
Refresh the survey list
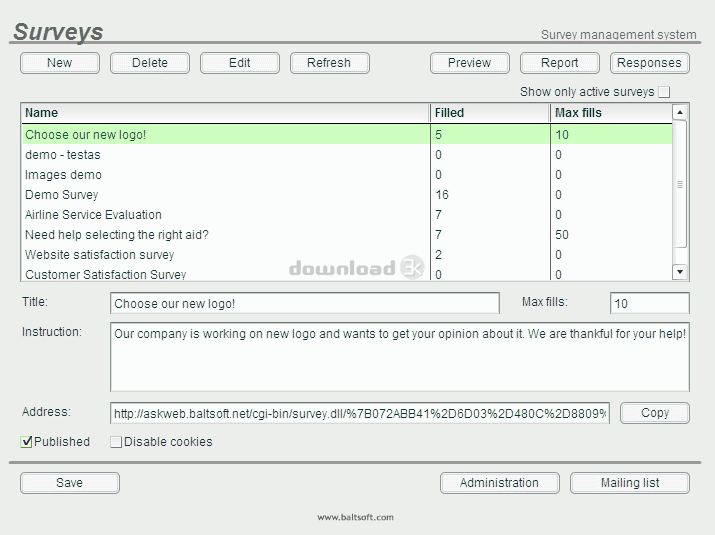coord(329,63)
